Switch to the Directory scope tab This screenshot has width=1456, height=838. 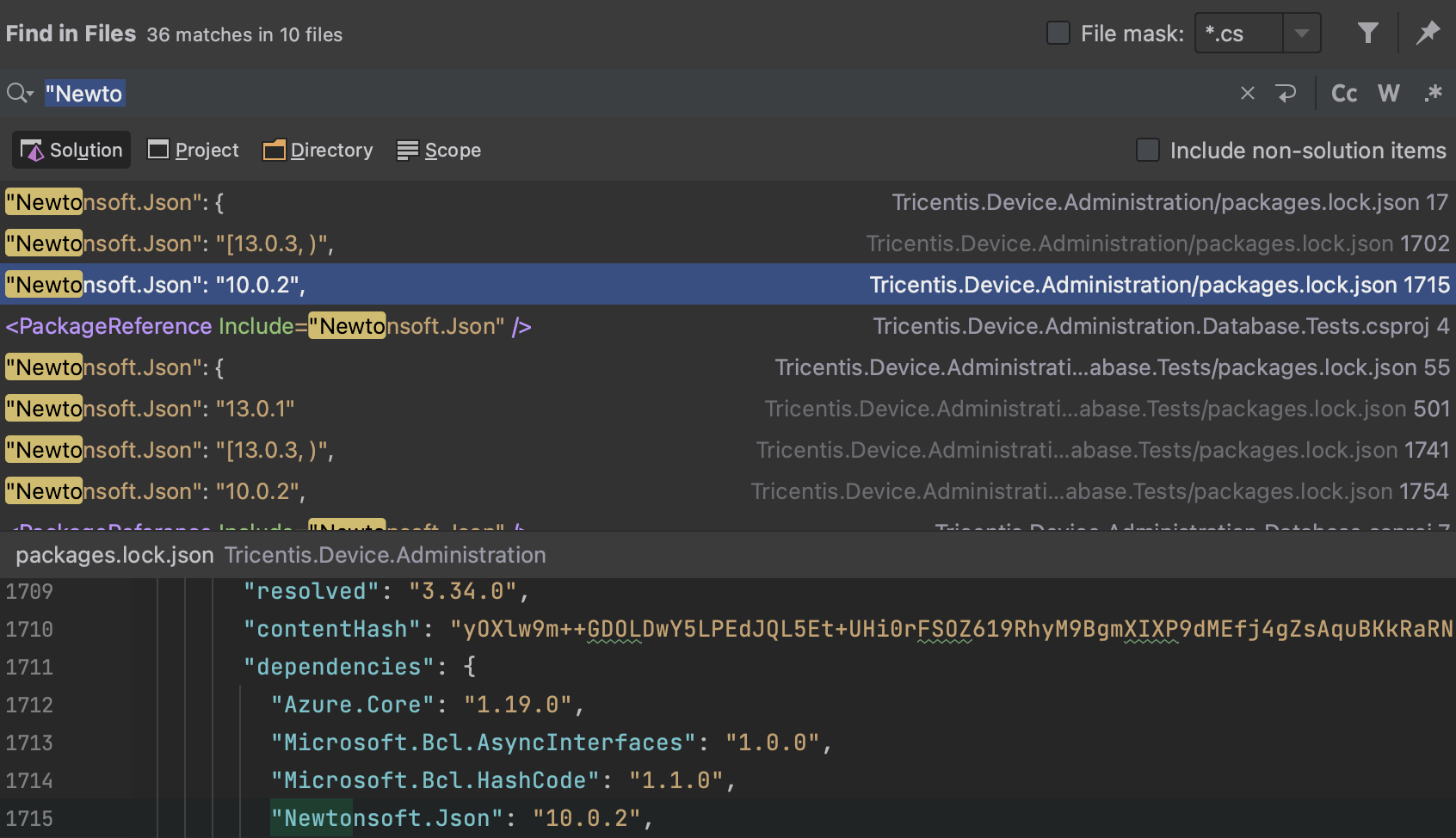coord(318,150)
